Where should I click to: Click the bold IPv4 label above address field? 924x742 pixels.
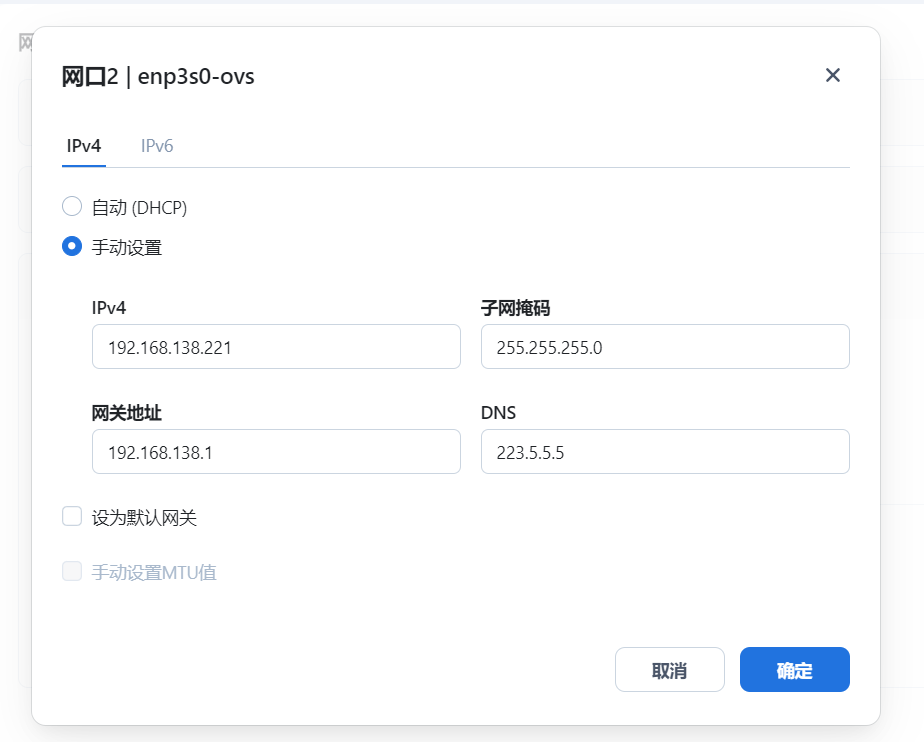coord(110,308)
